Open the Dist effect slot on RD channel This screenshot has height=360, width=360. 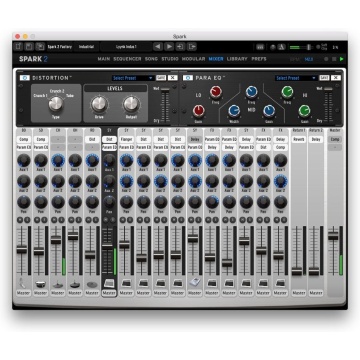(92, 139)
